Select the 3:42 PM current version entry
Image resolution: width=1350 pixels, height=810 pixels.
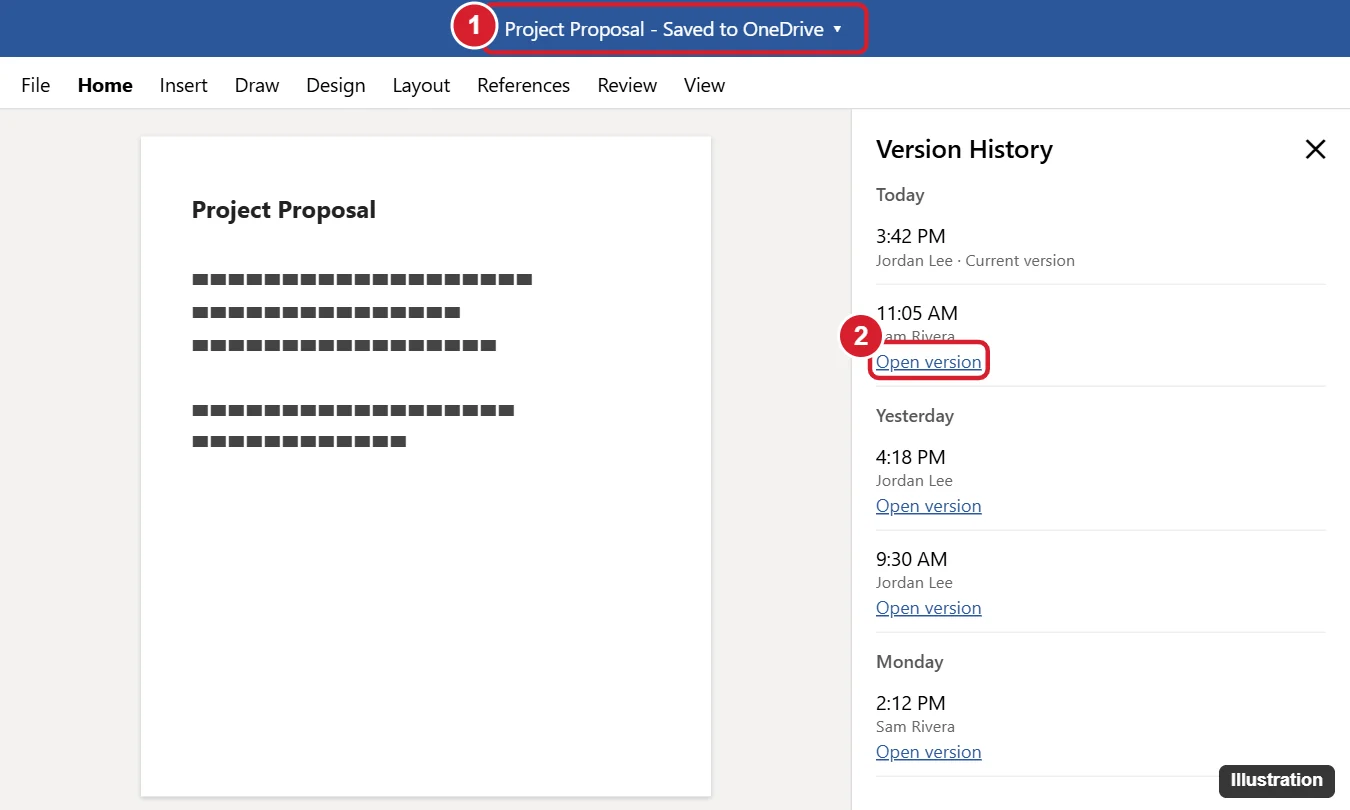tap(1101, 247)
